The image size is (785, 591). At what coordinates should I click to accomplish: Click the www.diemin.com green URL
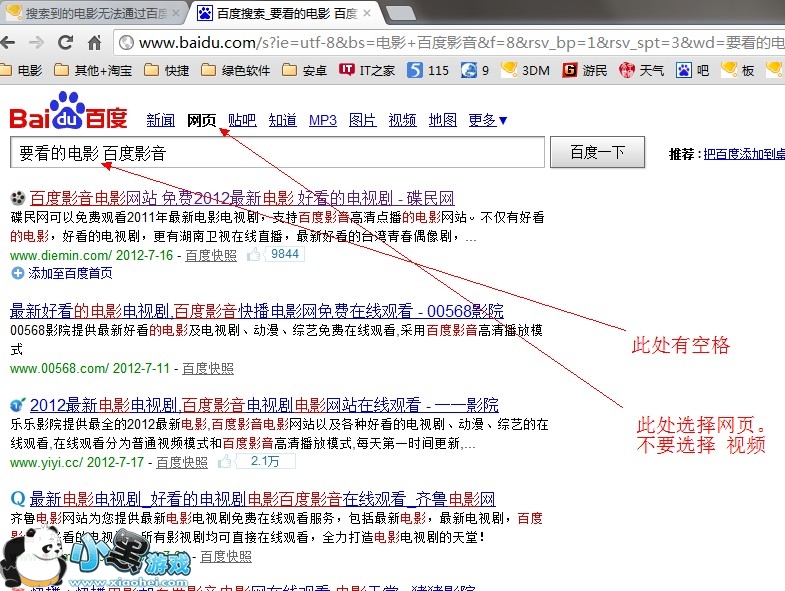(x=61, y=255)
